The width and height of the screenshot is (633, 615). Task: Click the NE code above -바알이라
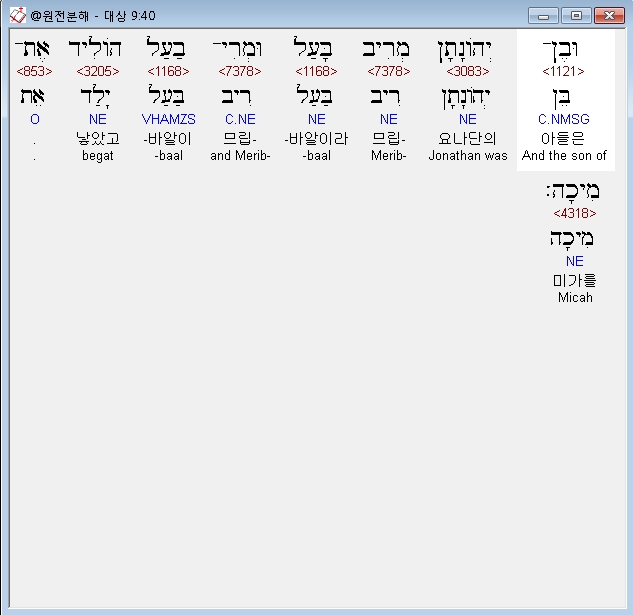pos(316,119)
